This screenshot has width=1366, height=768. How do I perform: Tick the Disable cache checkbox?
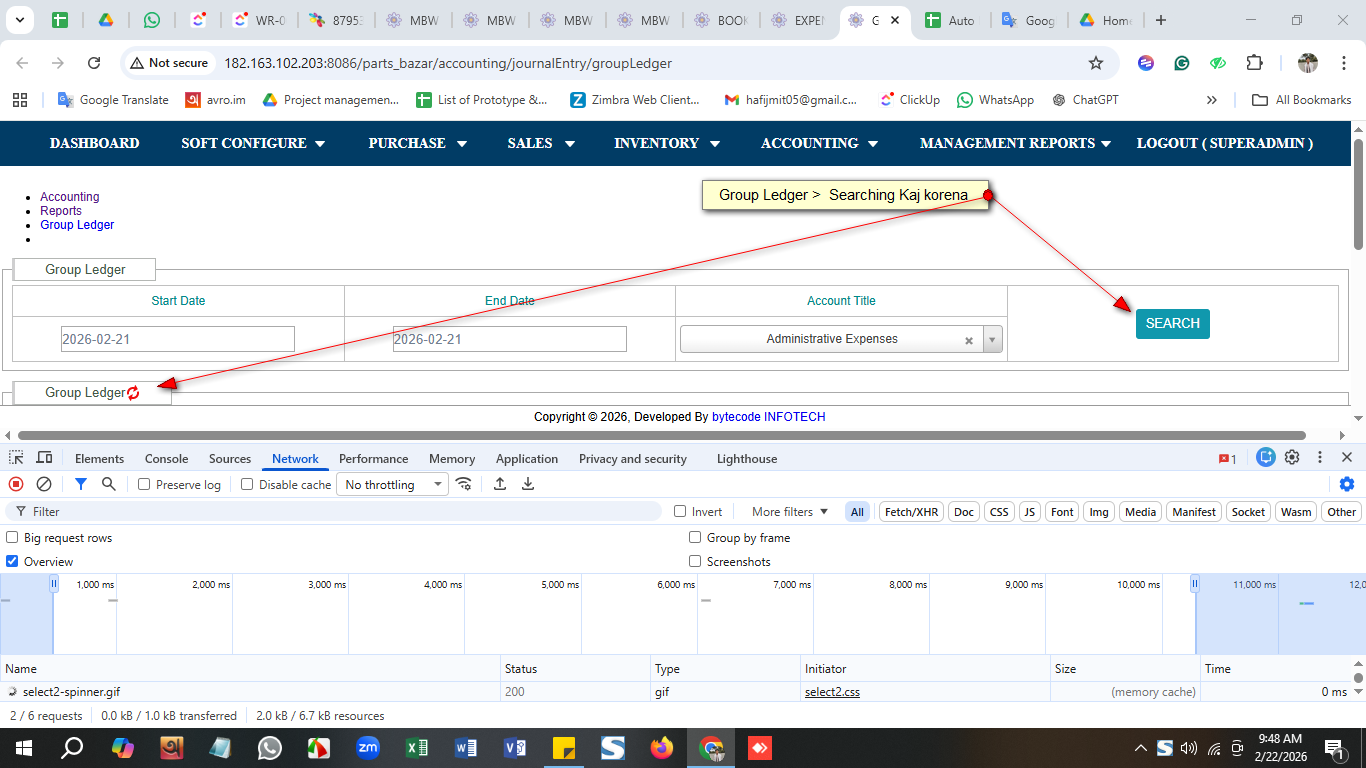tap(247, 485)
